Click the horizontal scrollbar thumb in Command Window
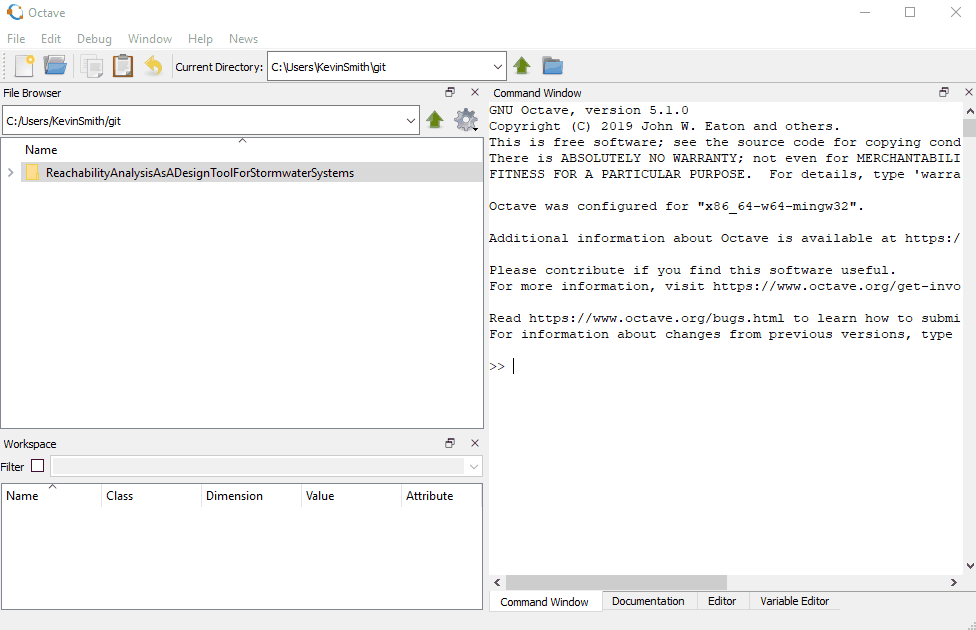Viewport: 976px width, 630px height. [x=616, y=583]
